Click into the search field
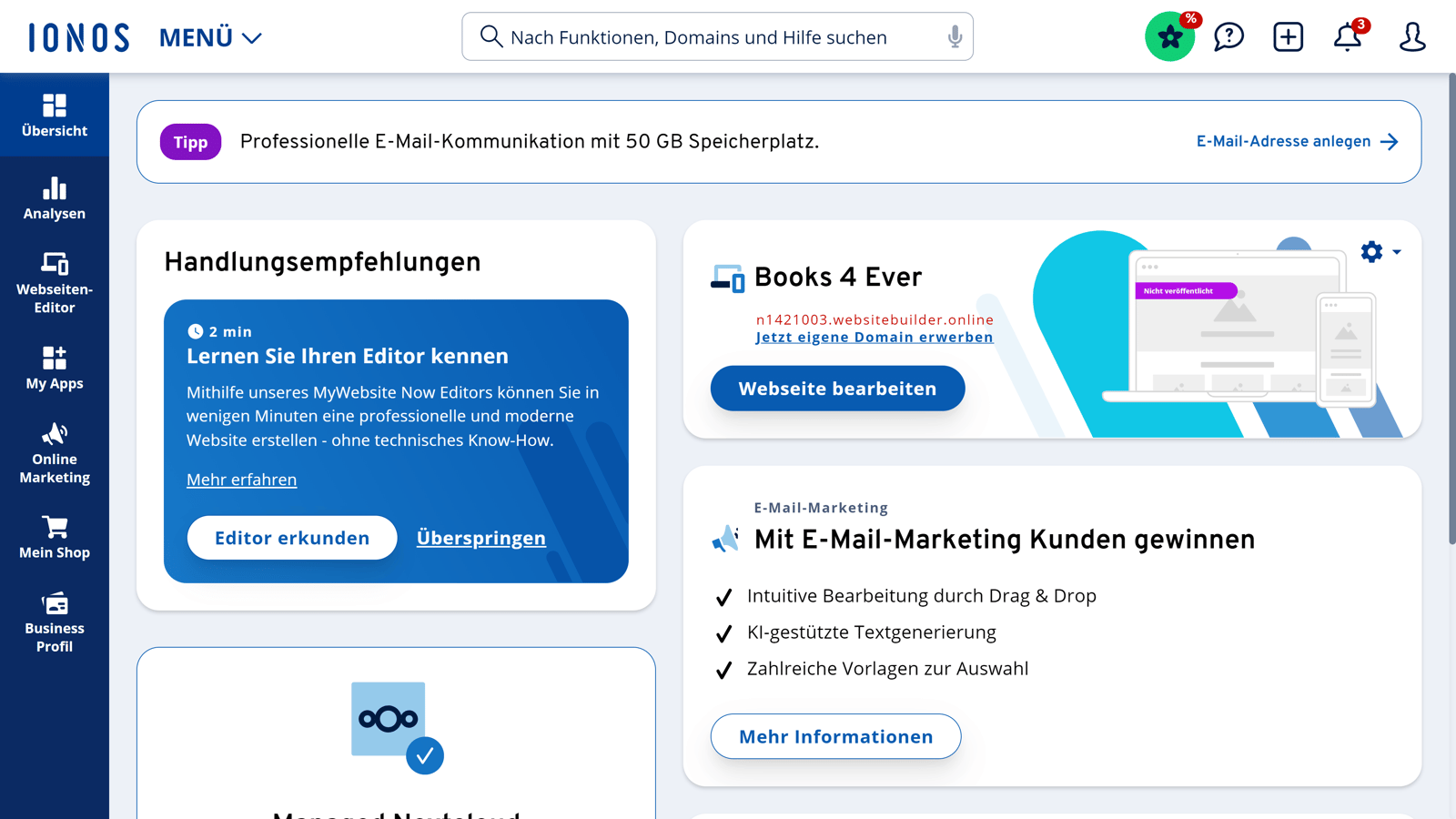The image size is (1456, 819). tap(717, 36)
